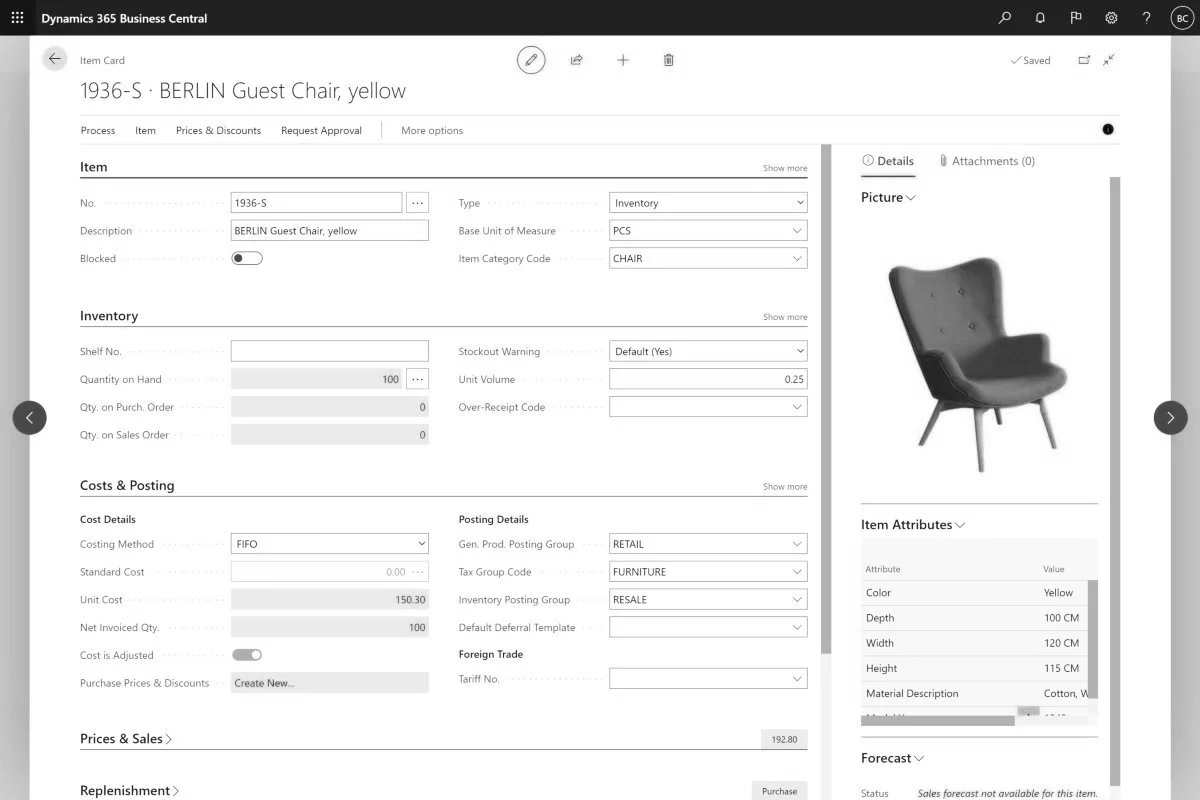Click Create New... for Purchase Prices
Screen dimensions: 1200x800
(x=330, y=683)
